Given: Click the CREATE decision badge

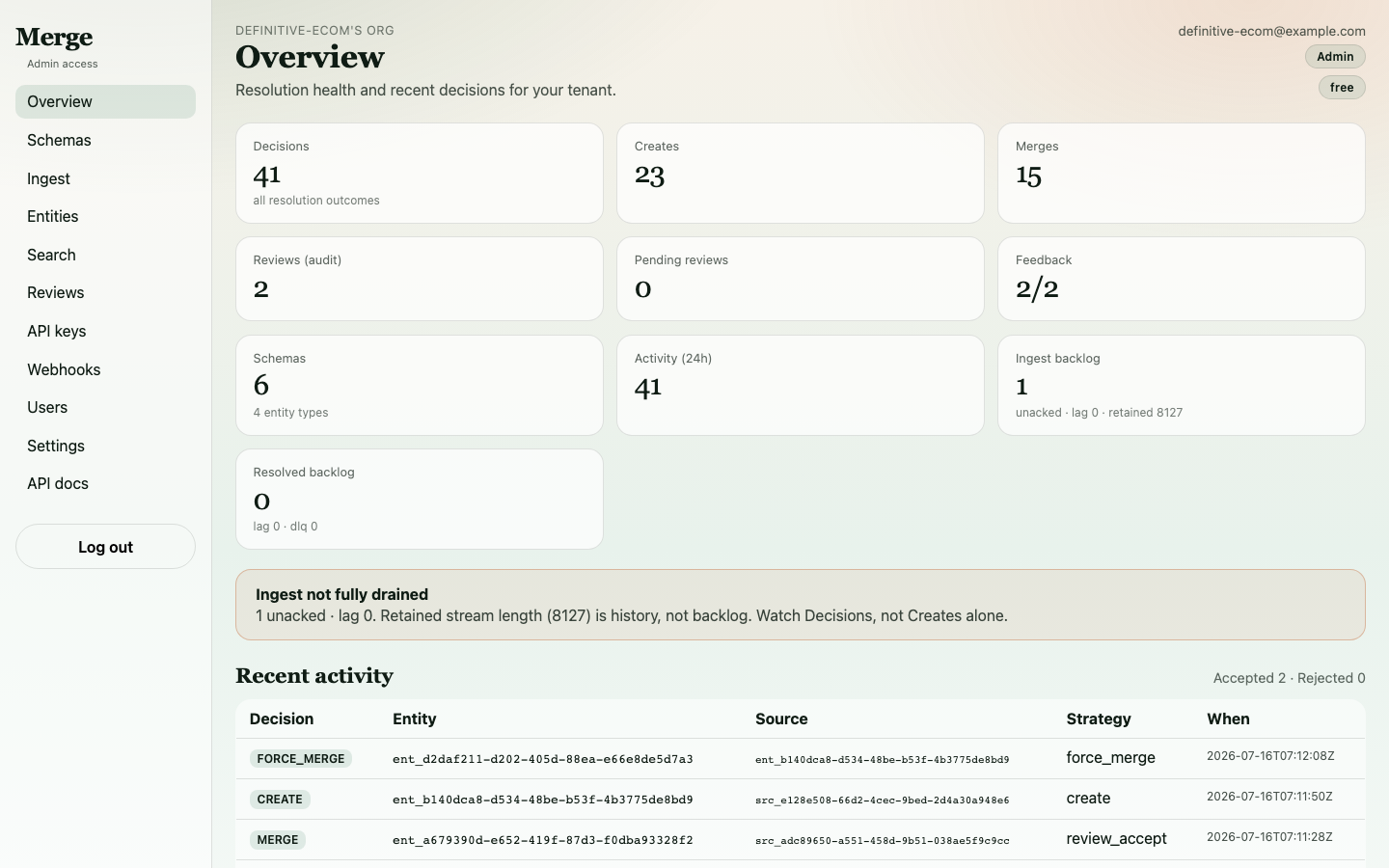Looking at the screenshot, I should point(280,800).
